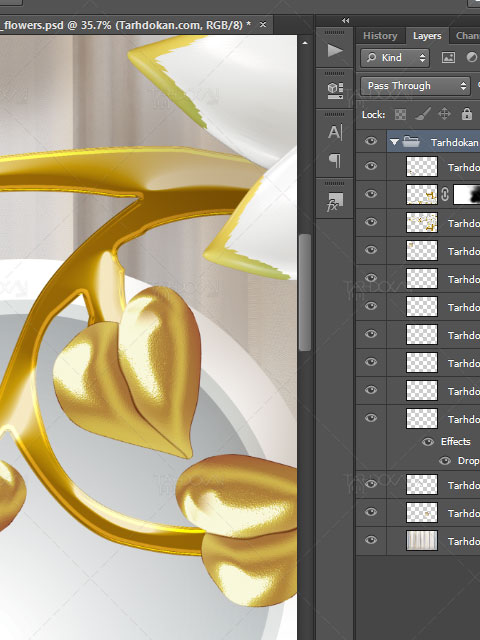This screenshot has height=640, width=480.
Task: Hide the layer Effects with its eye icon
Action: click(x=428, y=442)
